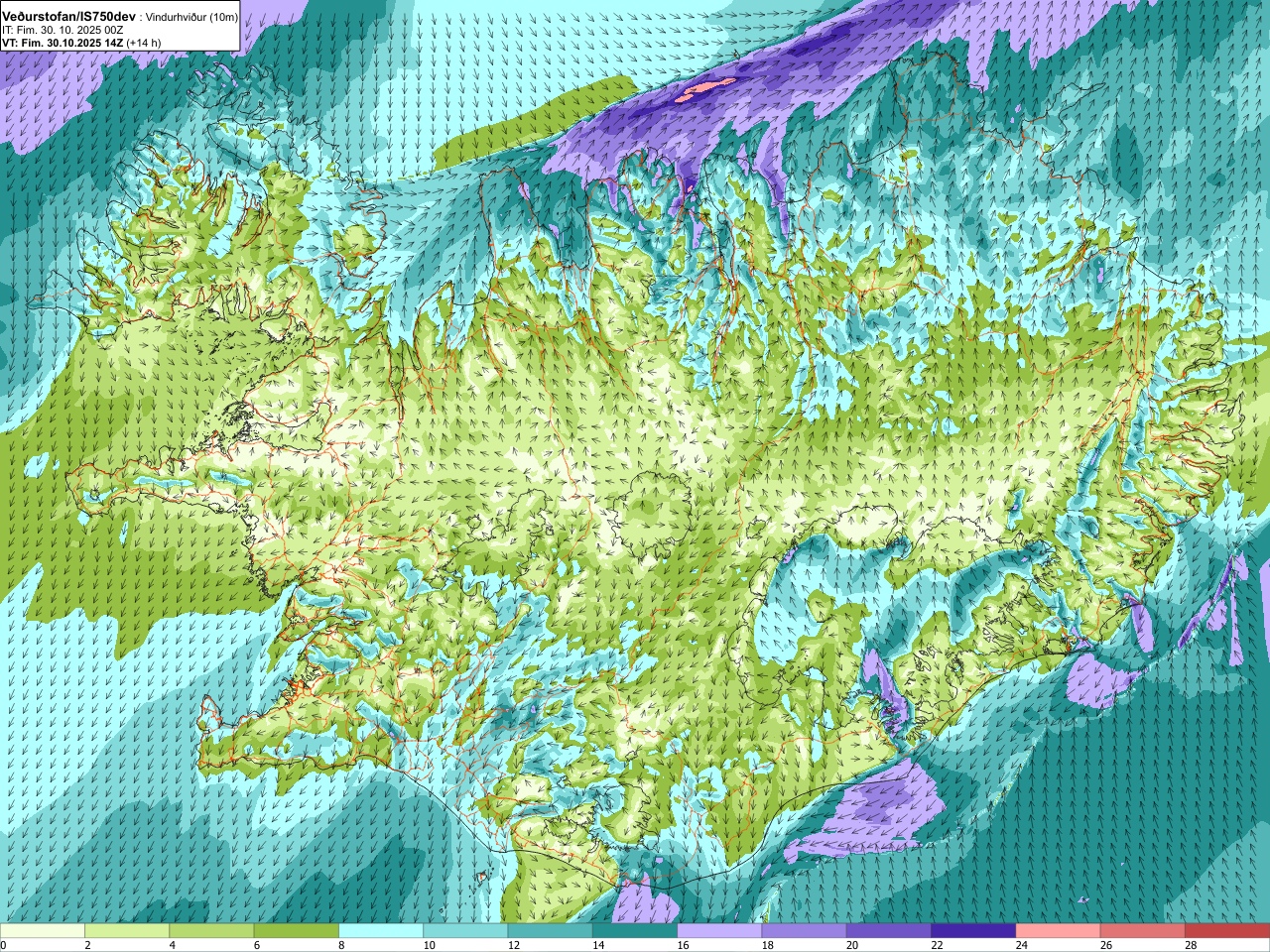1270x952 pixels.
Task: Click the legend scale label "24"
Action: click(1021, 945)
